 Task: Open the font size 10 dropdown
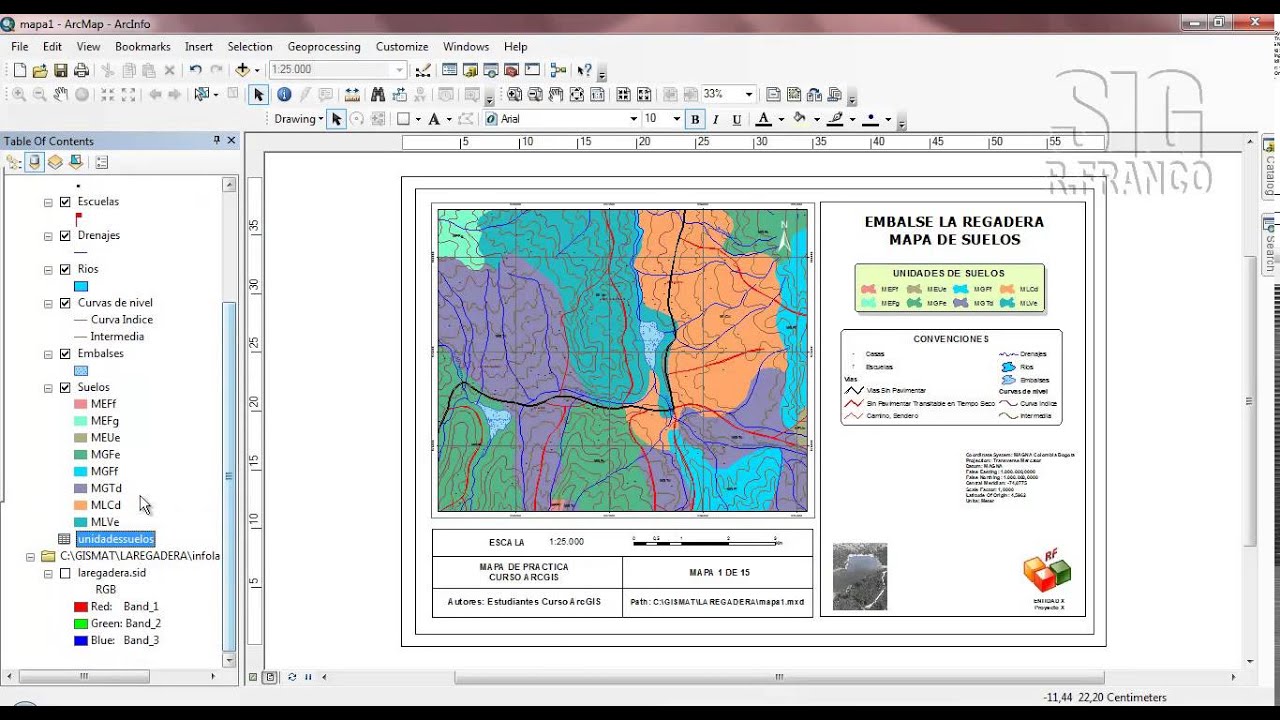click(x=676, y=119)
